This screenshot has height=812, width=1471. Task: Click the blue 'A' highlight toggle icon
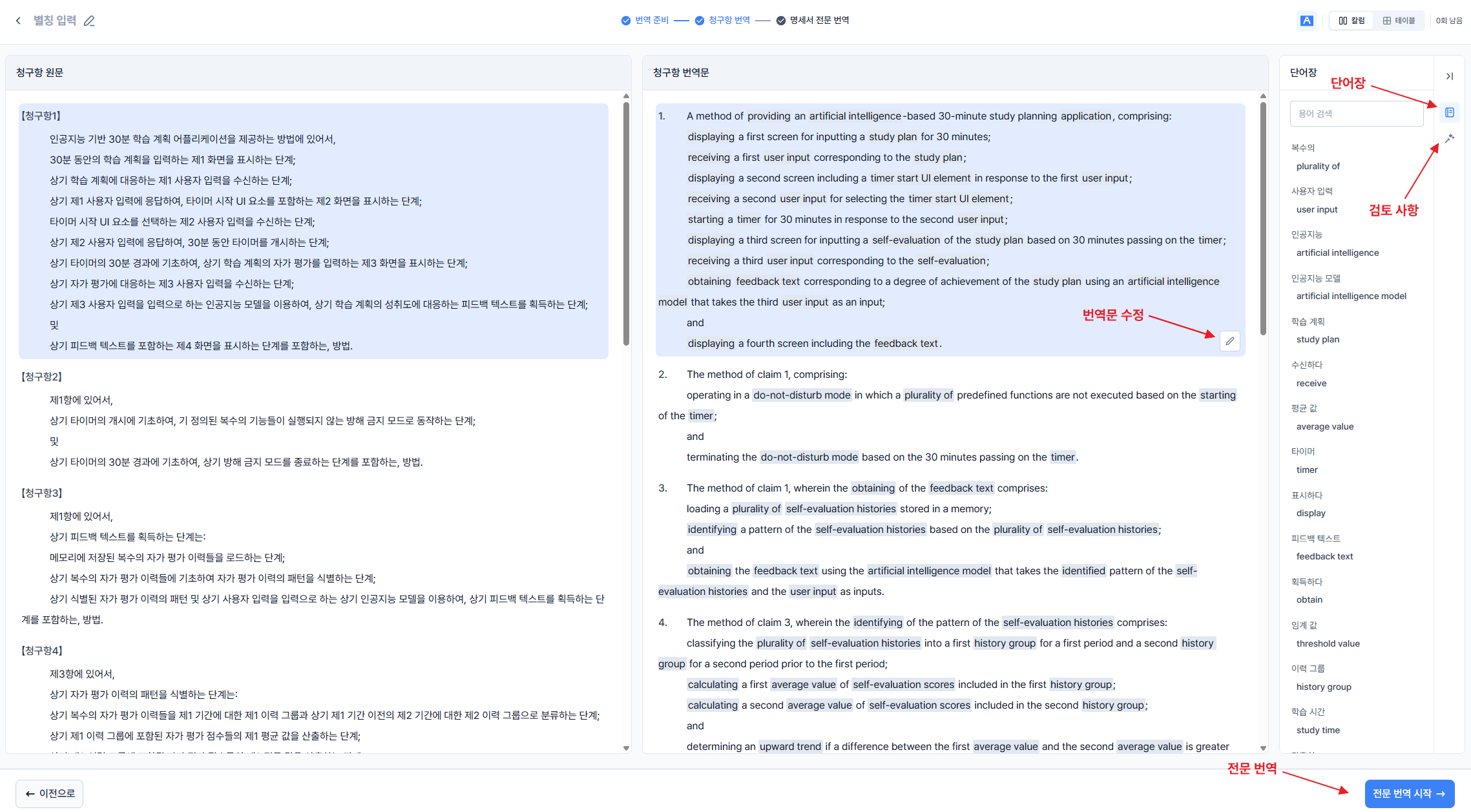(1306, 21)
